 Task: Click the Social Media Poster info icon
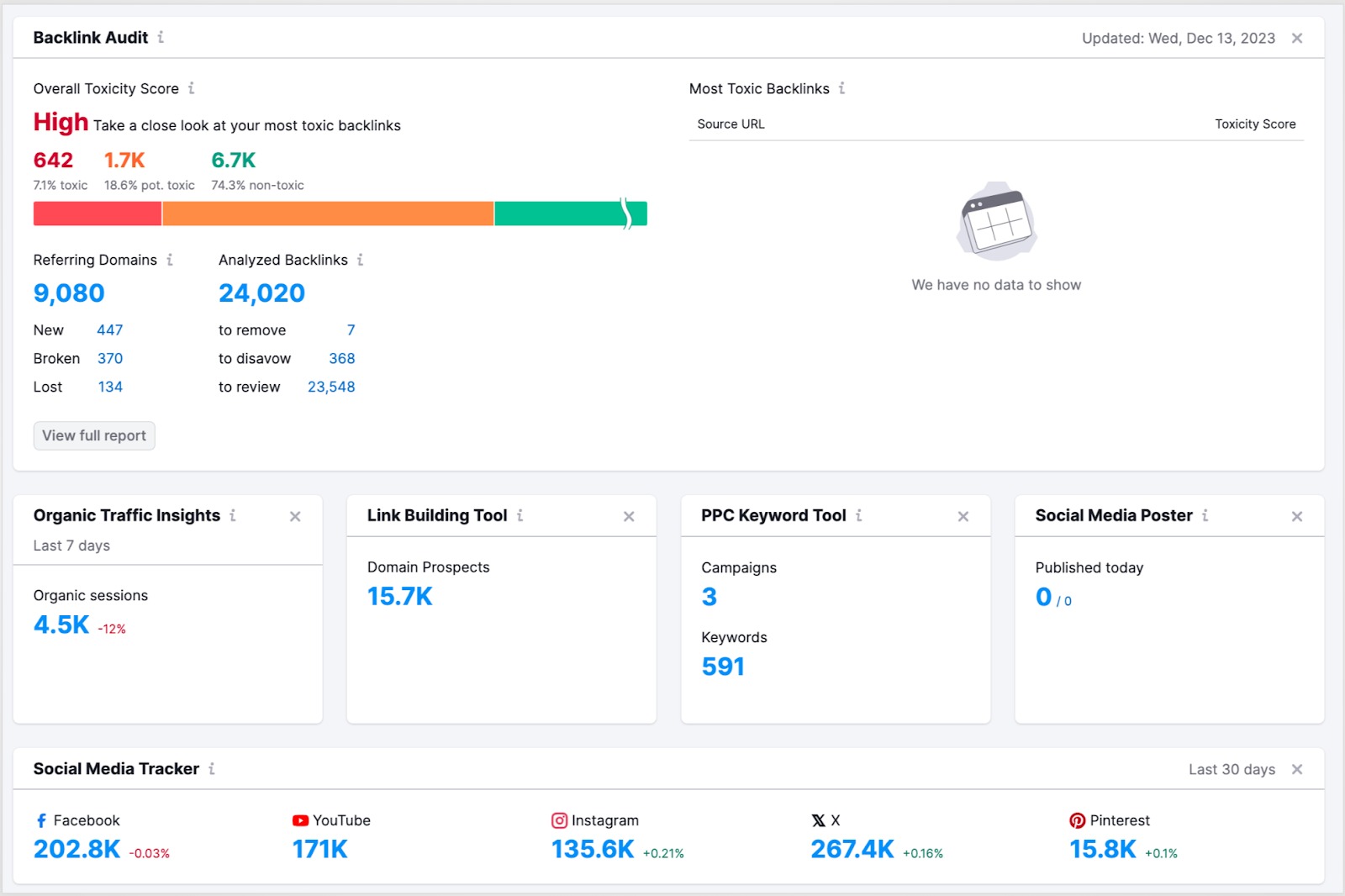(1205, 515)
